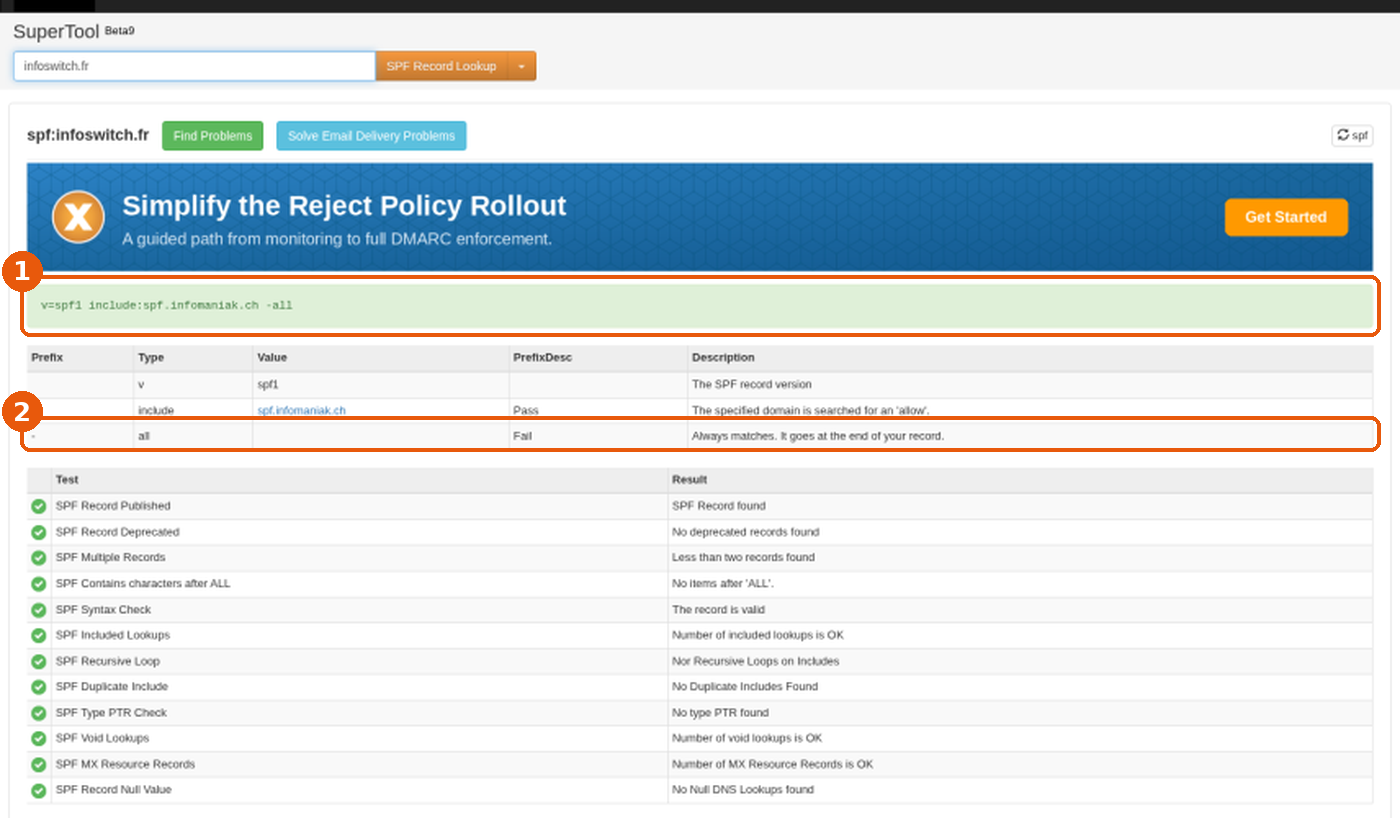The width and height of the screenshot is (1400, 818).
Task: Click Solve Email Delivery Problems button
Action: tap(371, 136)
